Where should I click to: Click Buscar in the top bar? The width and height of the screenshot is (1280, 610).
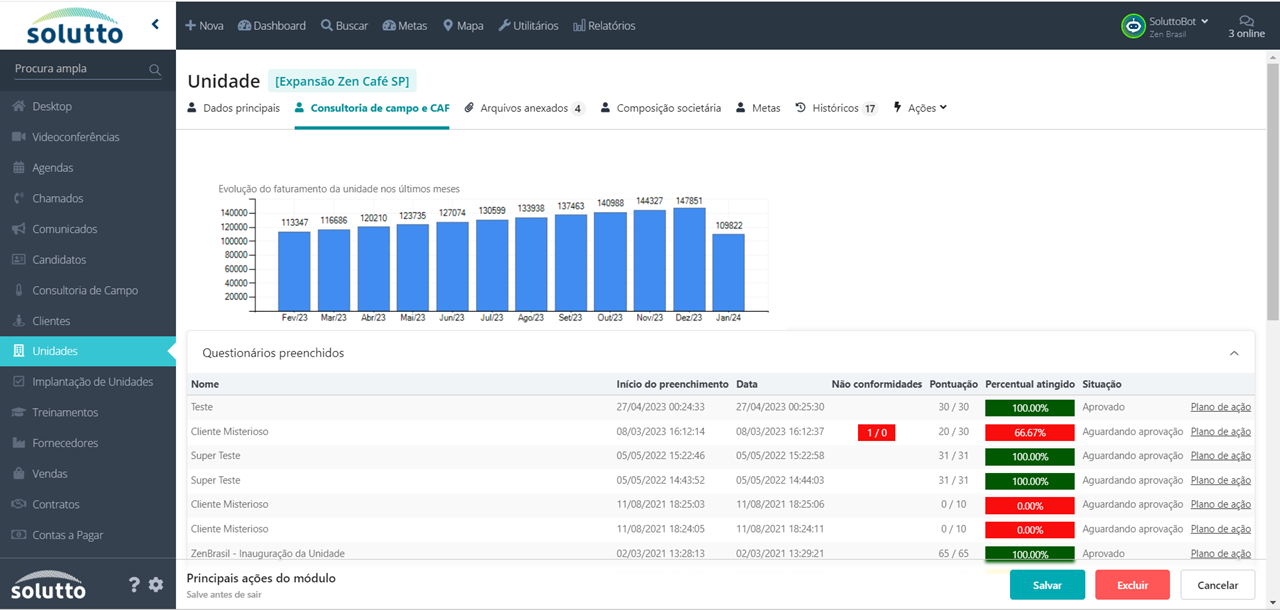pyautogui.click(x=344, y=26)
